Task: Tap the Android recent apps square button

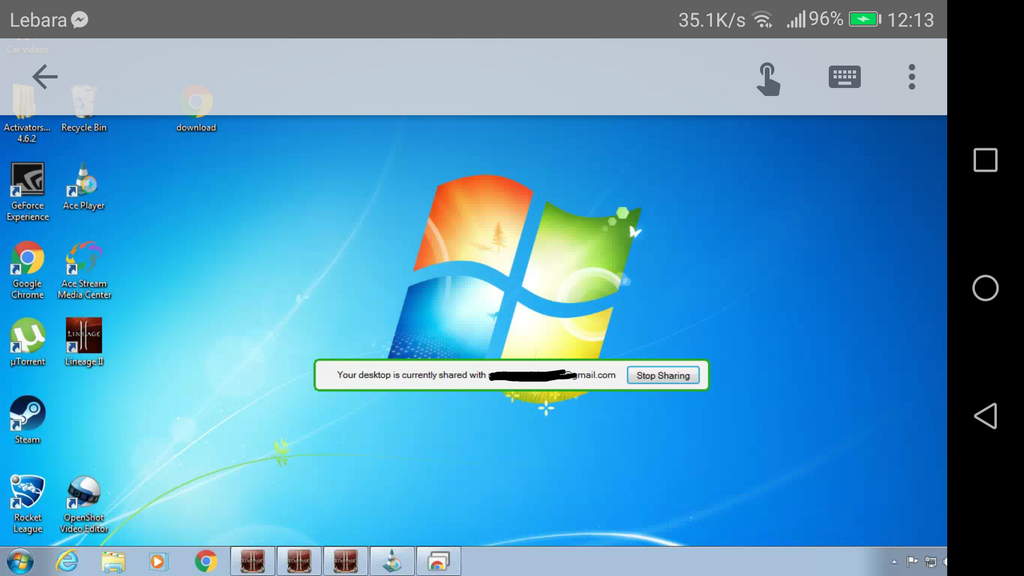Action: [x=985, y=160]
